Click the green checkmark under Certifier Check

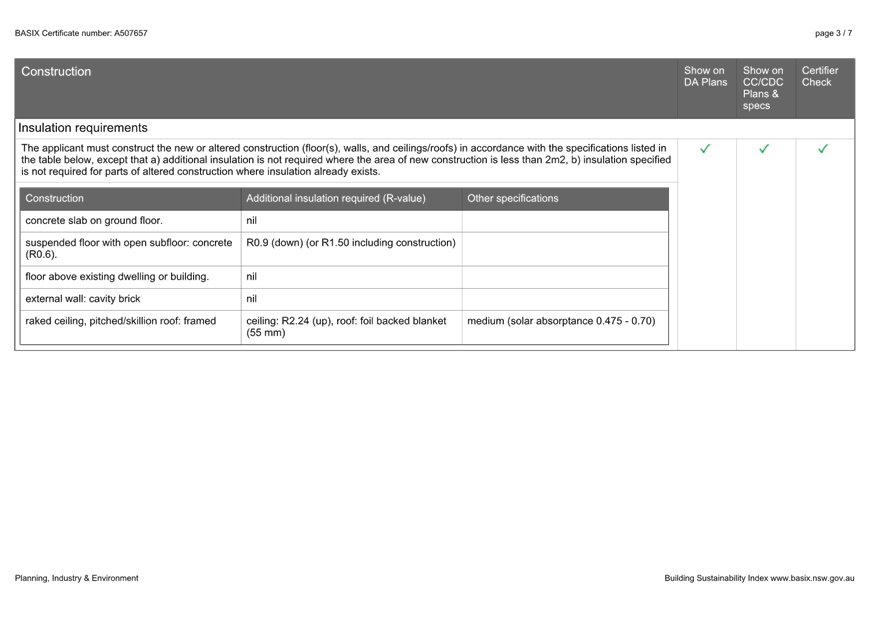click(823, 148)
